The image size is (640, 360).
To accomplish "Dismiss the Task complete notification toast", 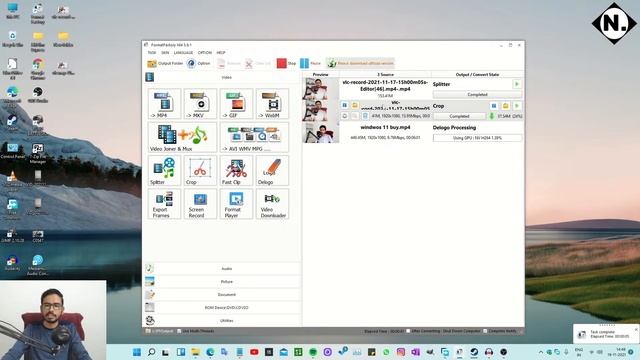I will [x=636, y=329].
